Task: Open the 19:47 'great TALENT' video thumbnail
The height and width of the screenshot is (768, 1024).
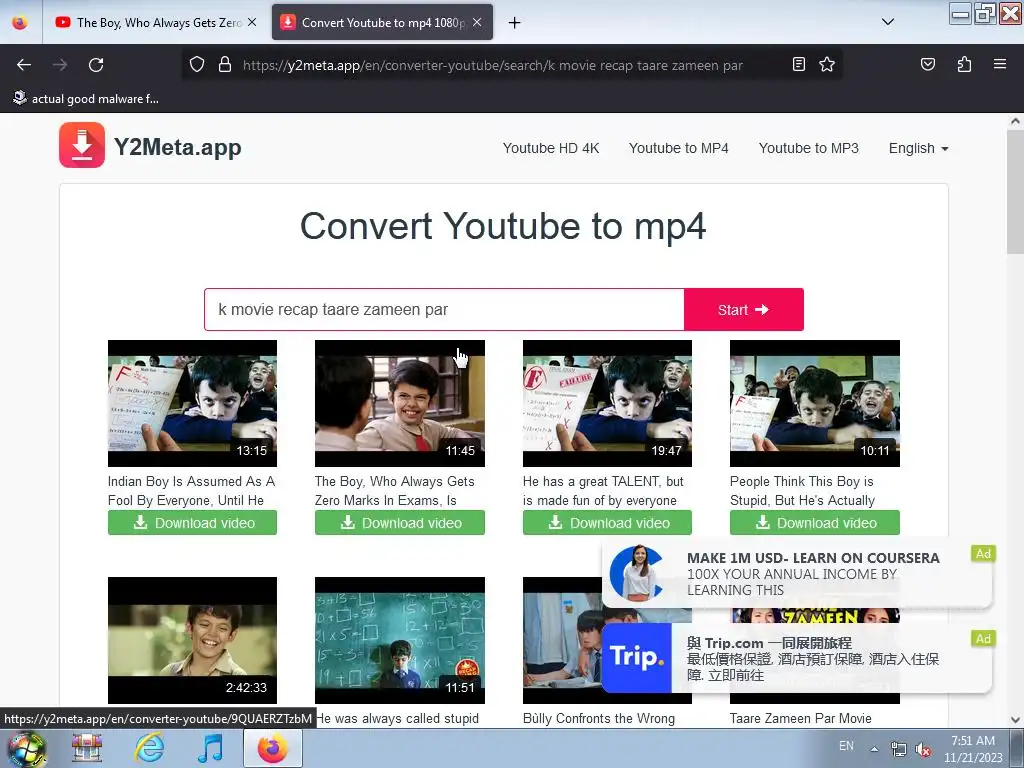Action: point(607,404)
